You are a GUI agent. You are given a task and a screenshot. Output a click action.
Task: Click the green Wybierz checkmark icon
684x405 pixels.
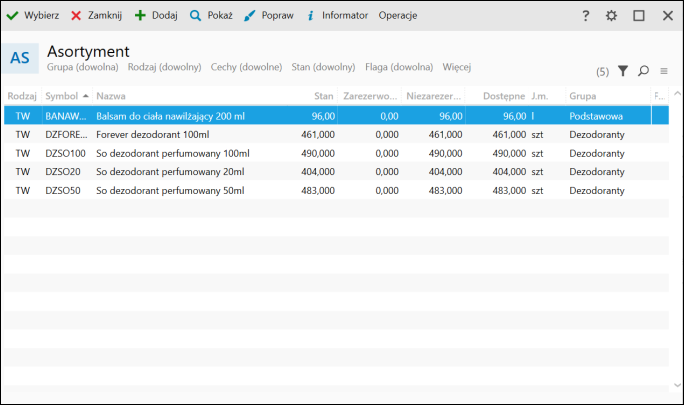tap(13, 16)
